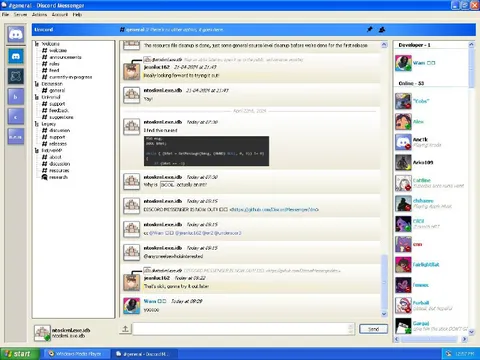Click the member list vertical scrollbar thumb
Viewport: 480px width, 360px height.
point(471,68)
